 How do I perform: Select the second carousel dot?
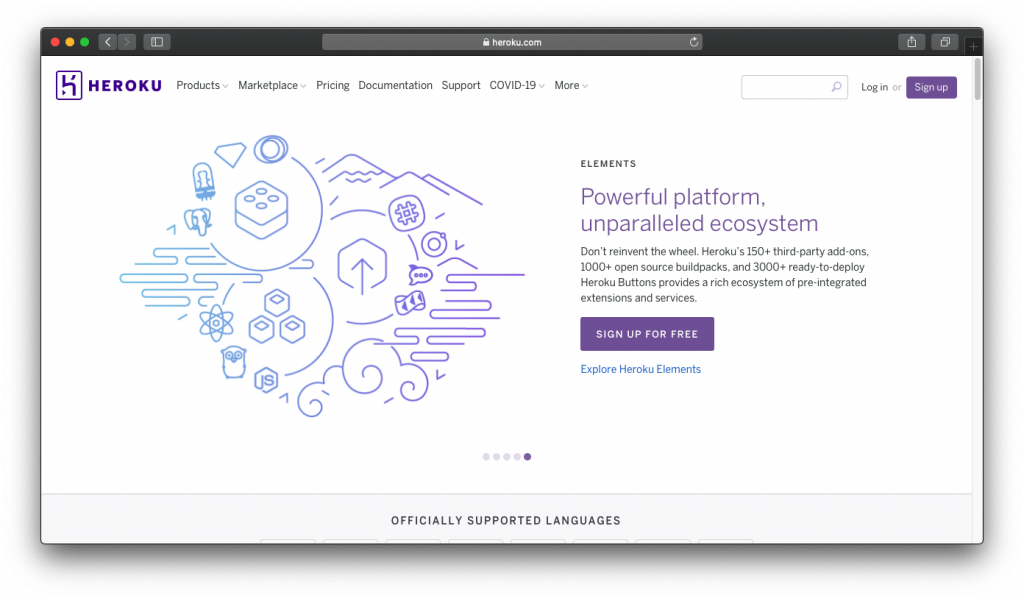496,456
